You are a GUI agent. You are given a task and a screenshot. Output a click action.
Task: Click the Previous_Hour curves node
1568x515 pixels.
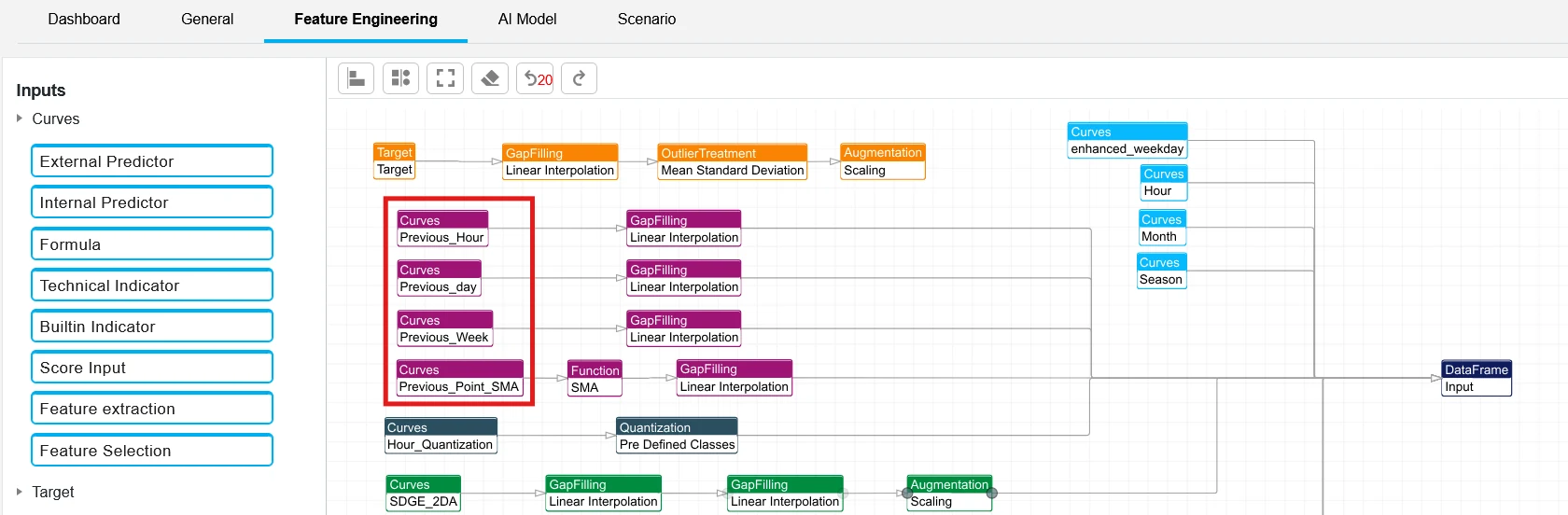pyautogui.click(x=442, y=229)
